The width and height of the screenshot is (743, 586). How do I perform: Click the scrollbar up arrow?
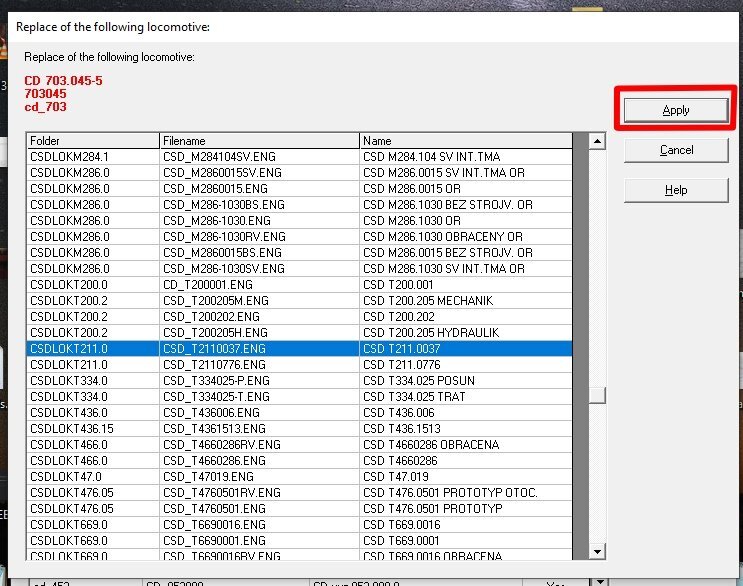597,141
